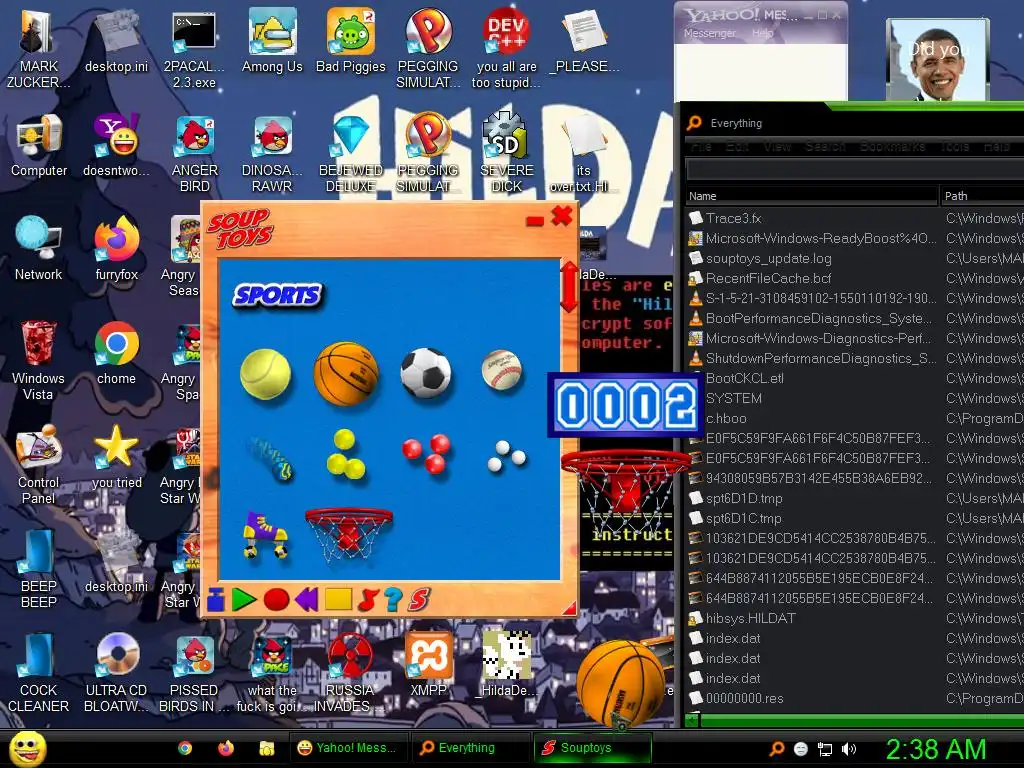Open the View menu in Everything
Image resolution: width=1024 pixels, height=768 pixels.
777,146
